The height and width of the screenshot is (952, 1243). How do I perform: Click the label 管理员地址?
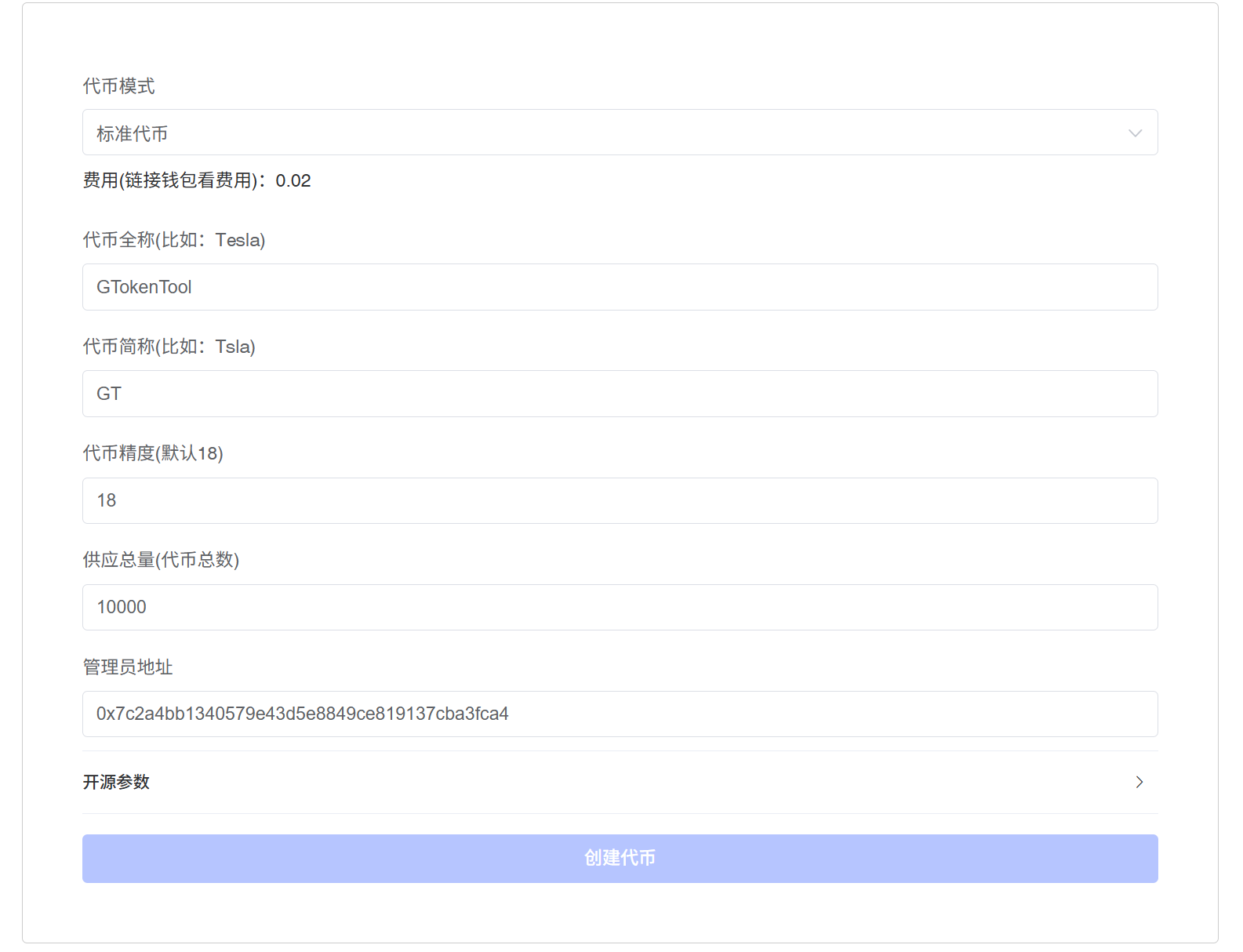[x=128, y=667]
